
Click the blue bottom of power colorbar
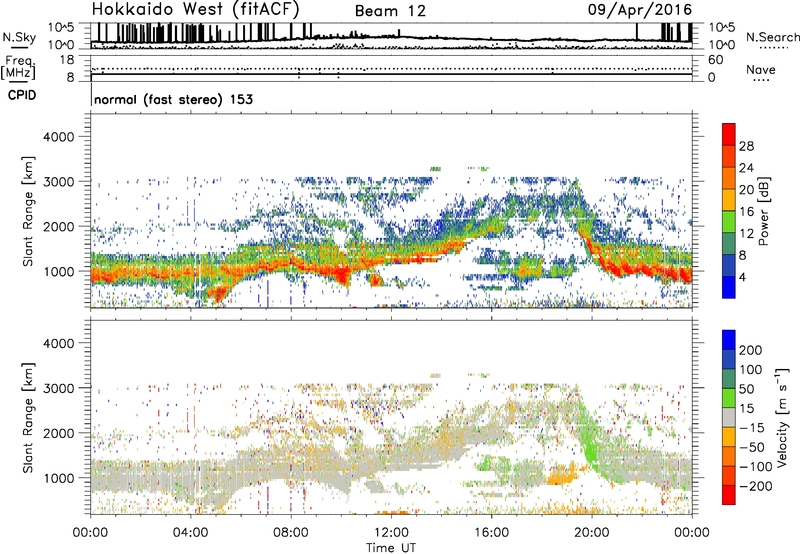tap(729, 287)
